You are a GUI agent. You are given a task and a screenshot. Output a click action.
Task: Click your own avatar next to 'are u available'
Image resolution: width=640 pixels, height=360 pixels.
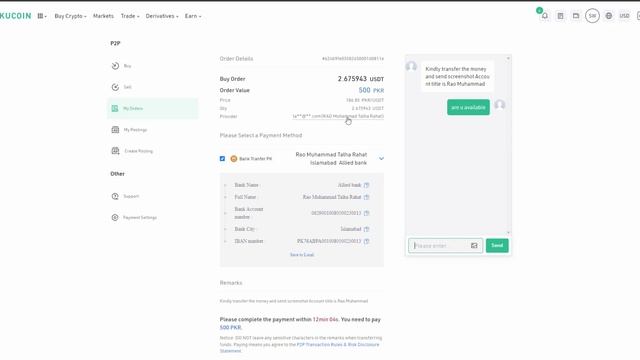click(x=500, y=104)
